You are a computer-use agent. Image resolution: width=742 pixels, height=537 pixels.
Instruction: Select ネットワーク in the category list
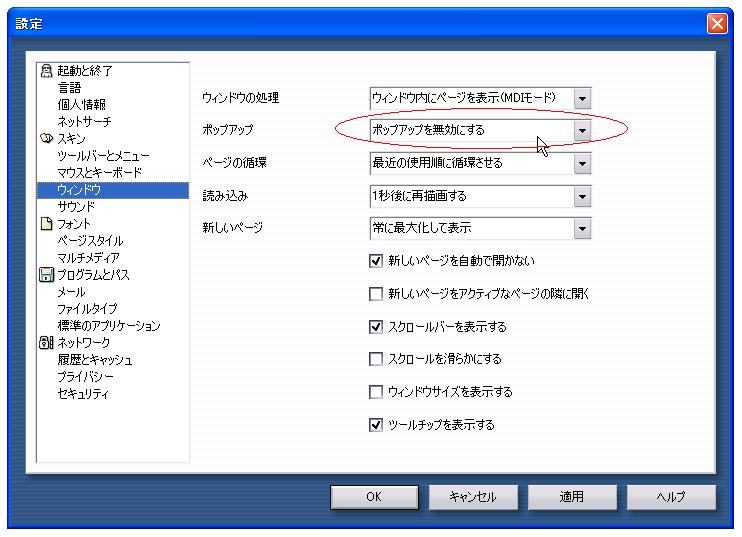[x=84, y=343]
